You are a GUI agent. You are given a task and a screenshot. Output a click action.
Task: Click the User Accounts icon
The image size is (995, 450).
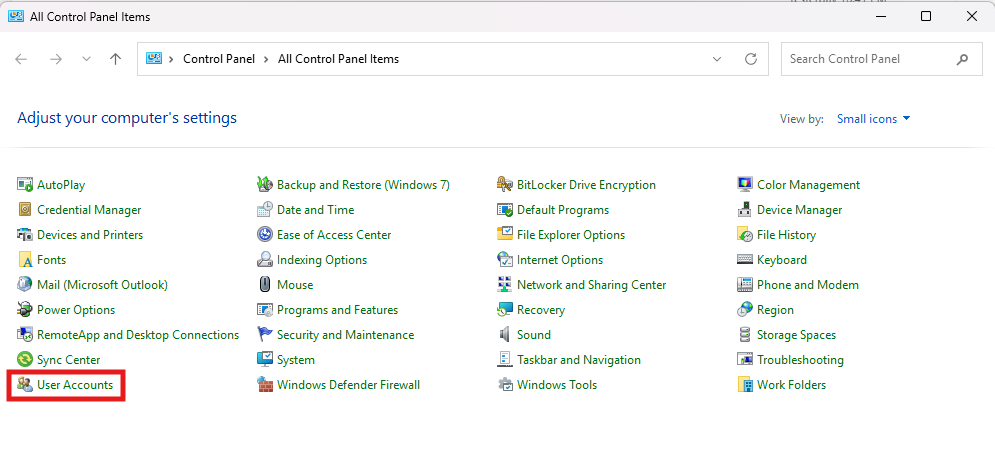click(x=25, y=385)
